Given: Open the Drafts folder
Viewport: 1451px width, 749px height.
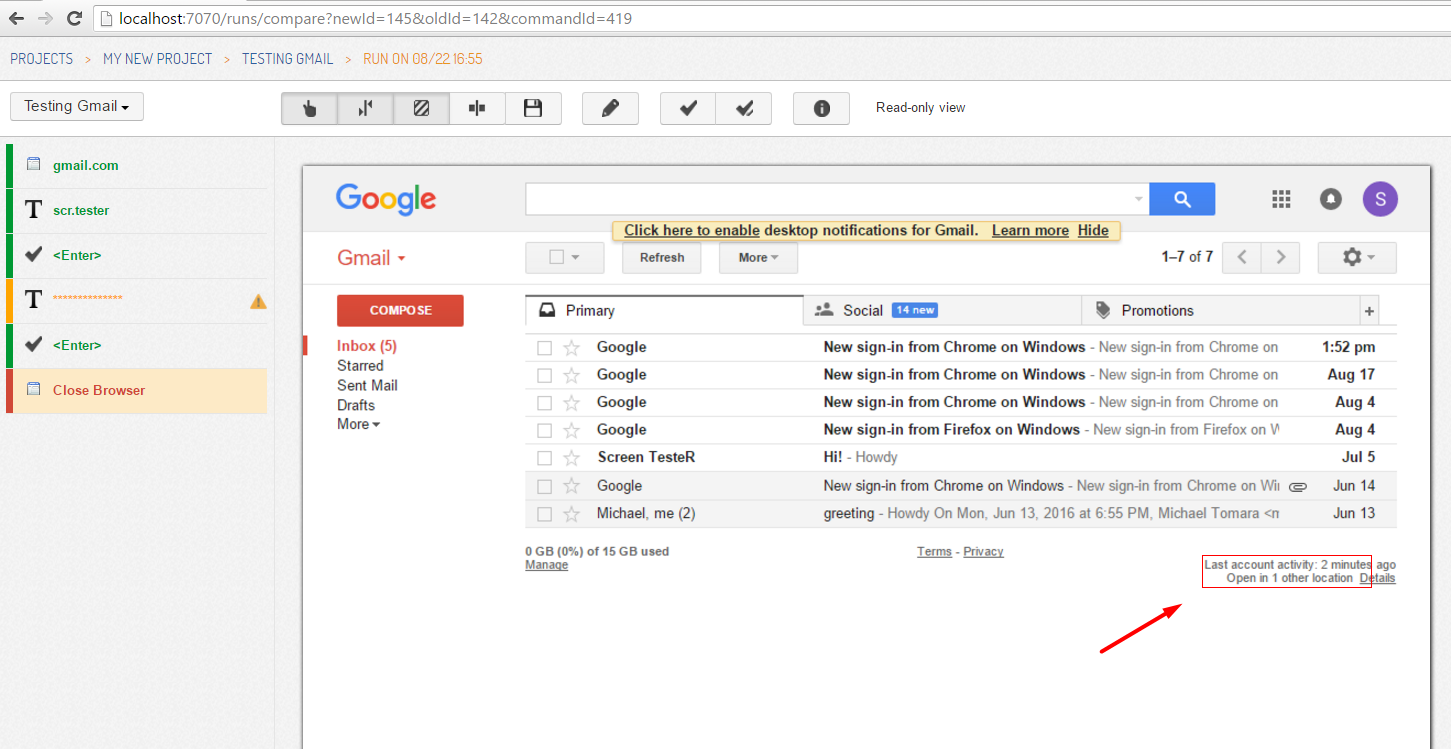Looking at the screenshot, I should (x=356, y=405).
